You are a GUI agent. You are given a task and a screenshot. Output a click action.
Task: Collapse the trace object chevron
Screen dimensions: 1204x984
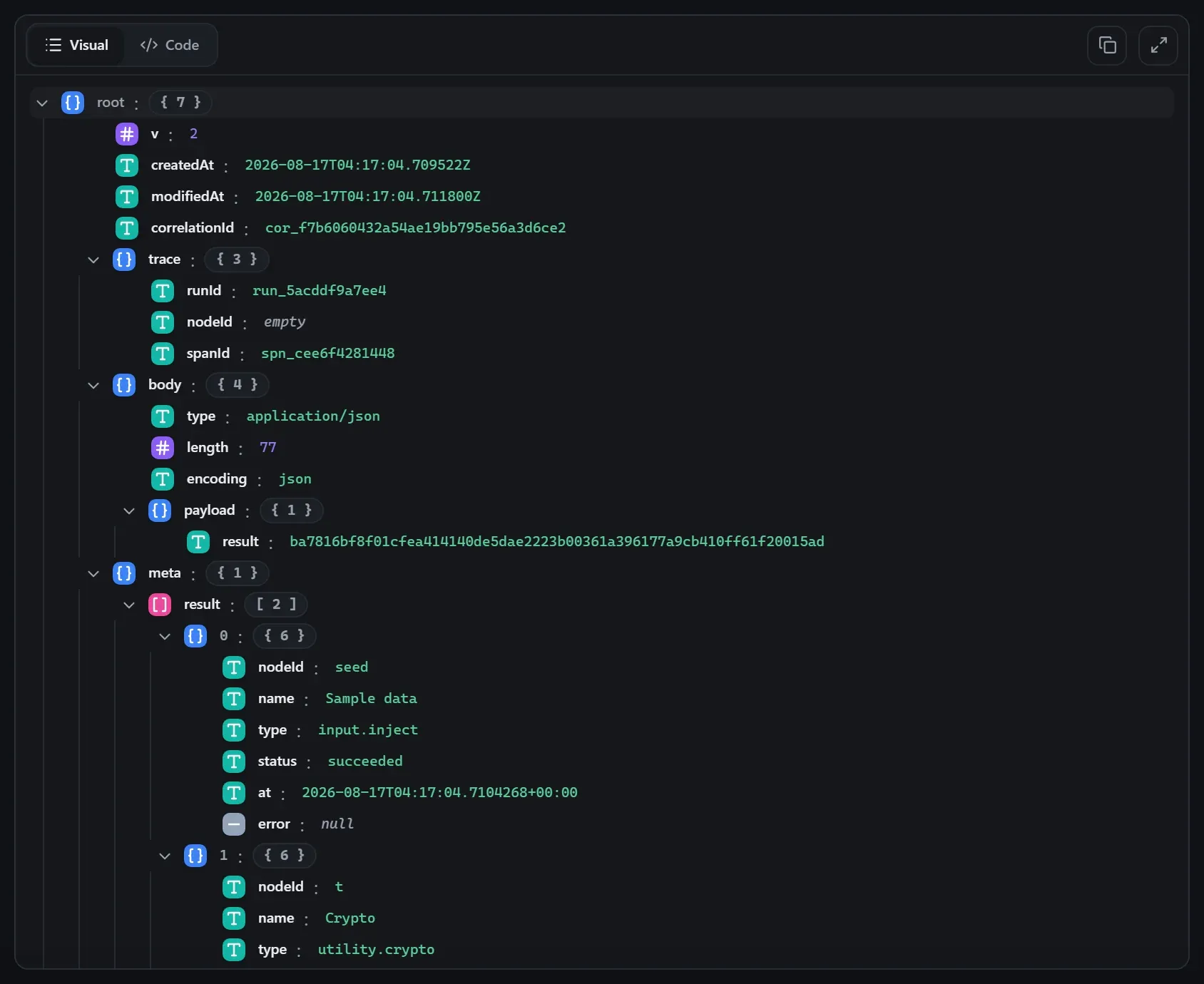point(93,260)
